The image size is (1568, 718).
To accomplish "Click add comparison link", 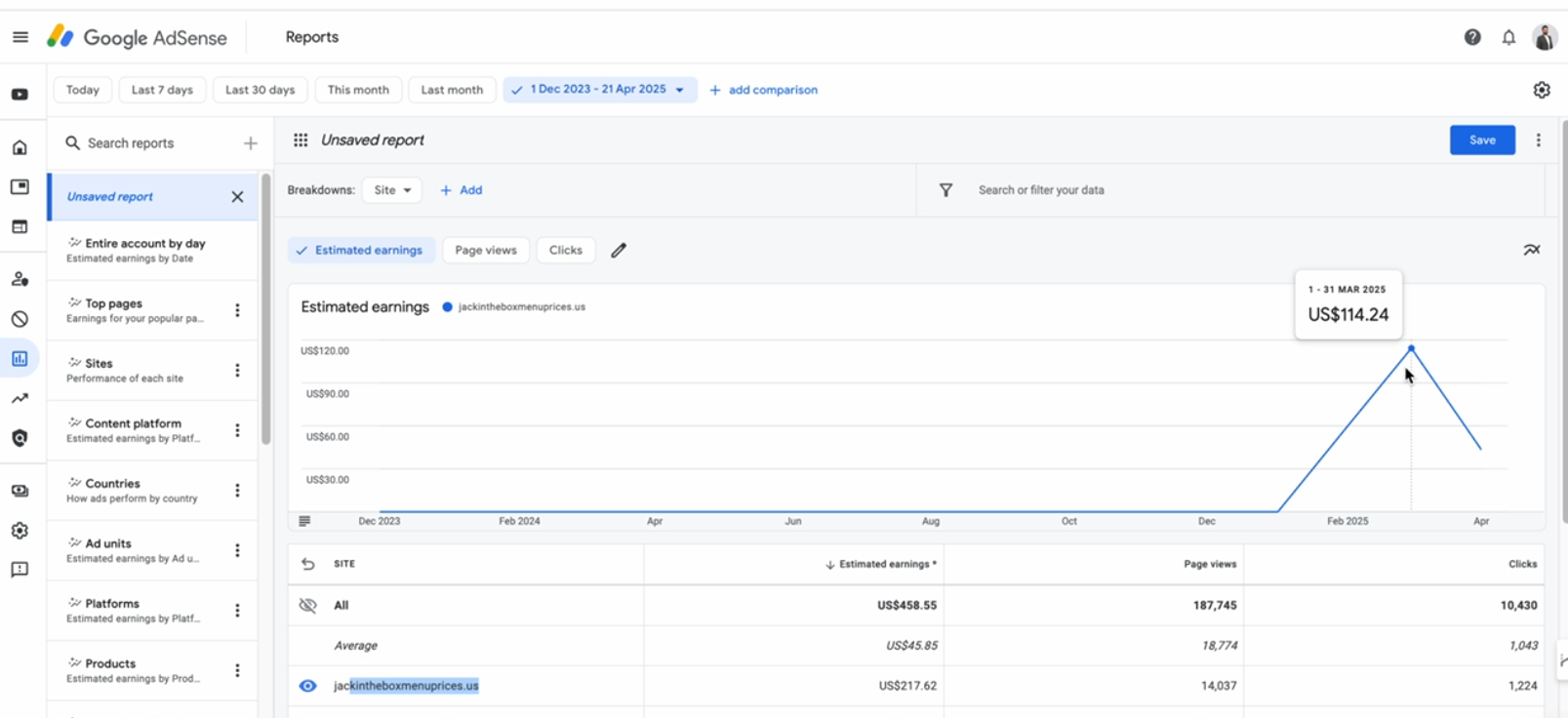I will pyautogui.click(x=763, y=90).
